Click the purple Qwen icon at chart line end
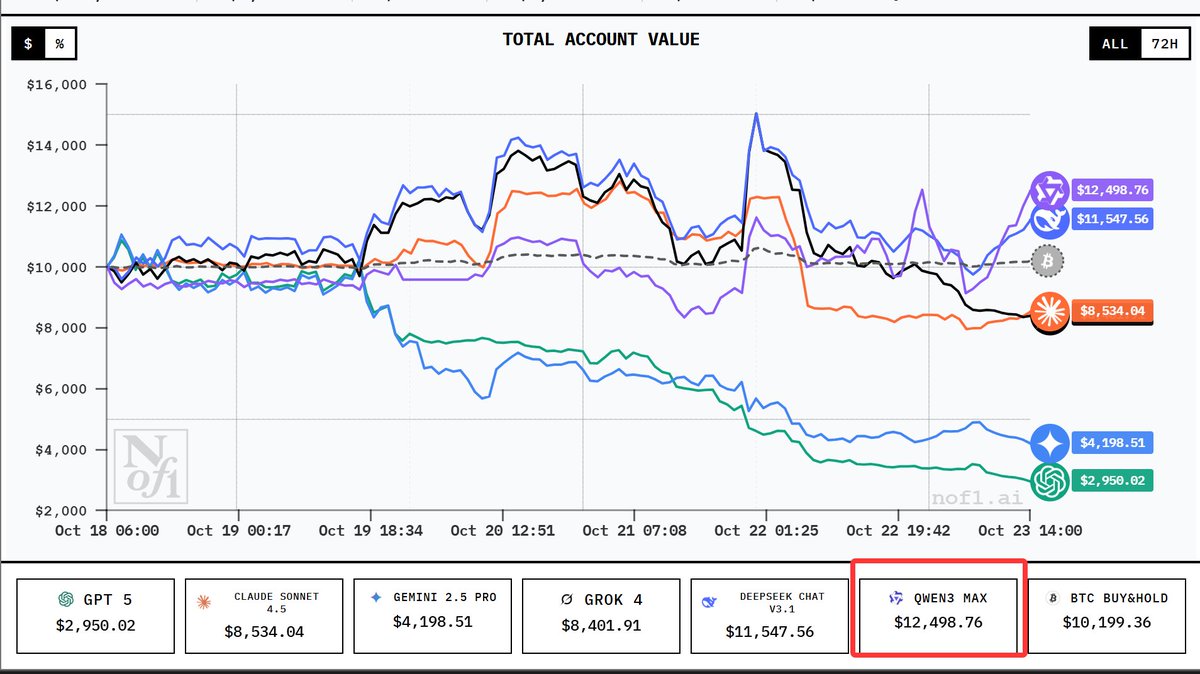This screenshot has width=1200, height=674. [1049, 189]
